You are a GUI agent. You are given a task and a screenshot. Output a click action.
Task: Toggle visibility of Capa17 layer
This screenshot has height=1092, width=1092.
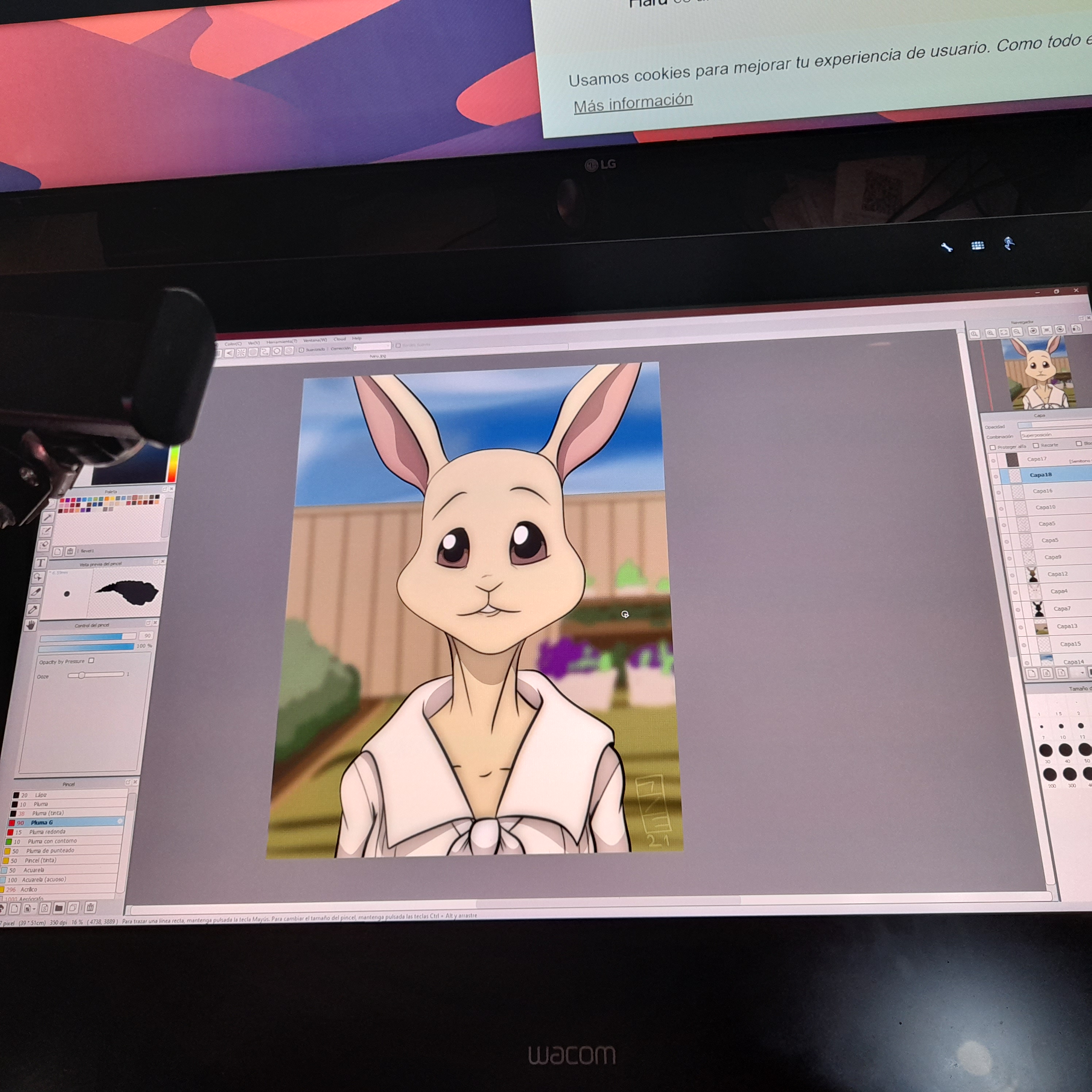point(994,460)
